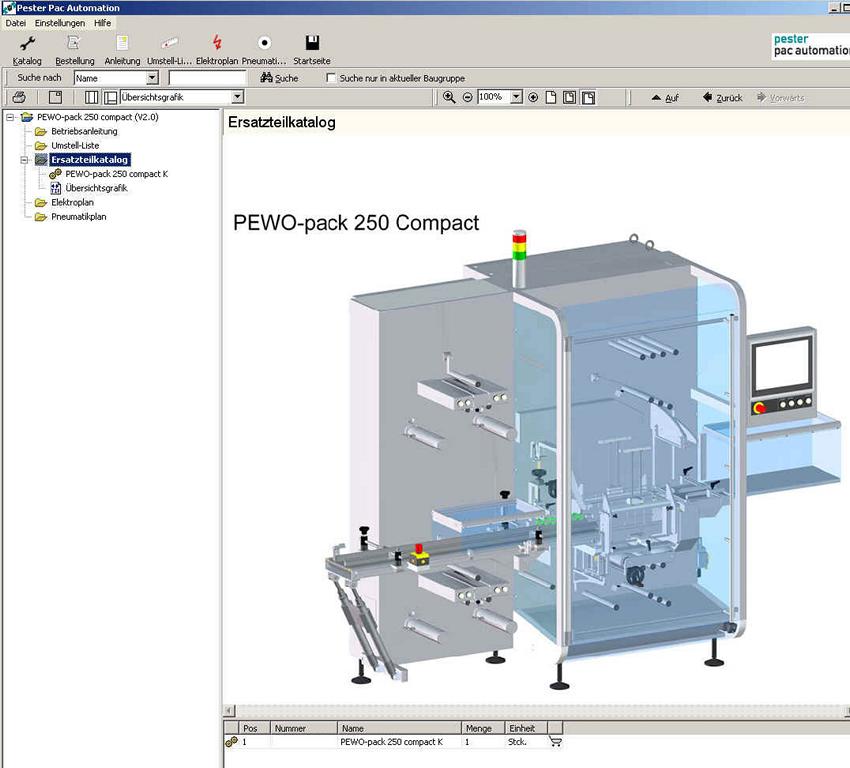The image size is (850, 768).
Task: Click the framed page icon in the zoom toolbar
Action: (x=569, y=97)
